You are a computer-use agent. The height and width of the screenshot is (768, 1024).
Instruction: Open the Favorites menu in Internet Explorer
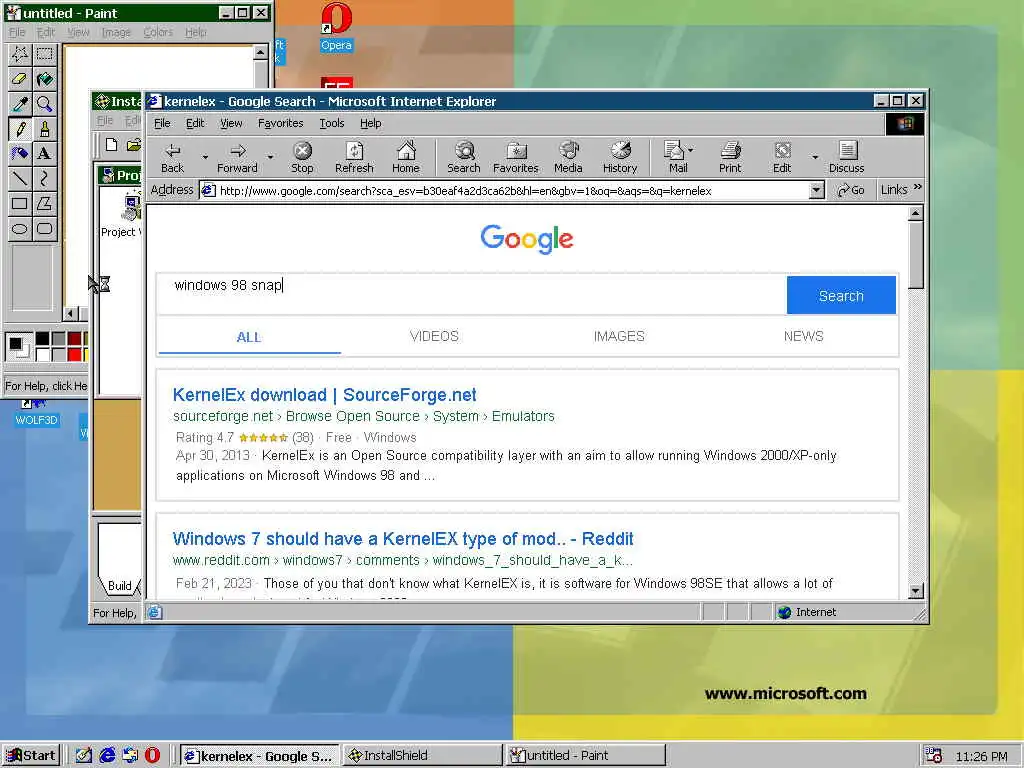[x=281, y=123]
